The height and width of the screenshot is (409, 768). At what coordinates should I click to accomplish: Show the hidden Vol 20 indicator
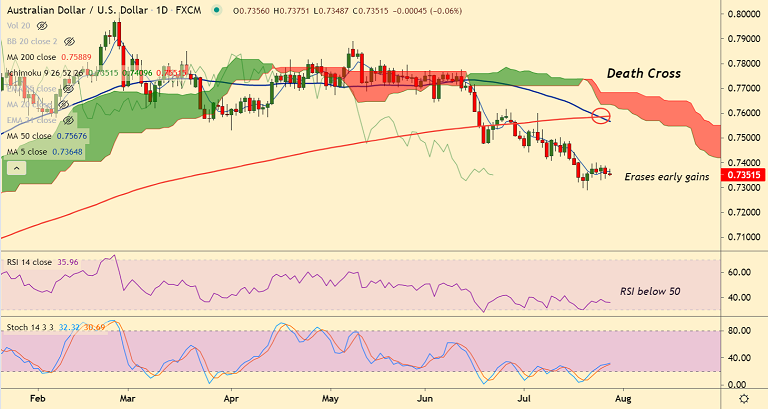coord(42,25)
